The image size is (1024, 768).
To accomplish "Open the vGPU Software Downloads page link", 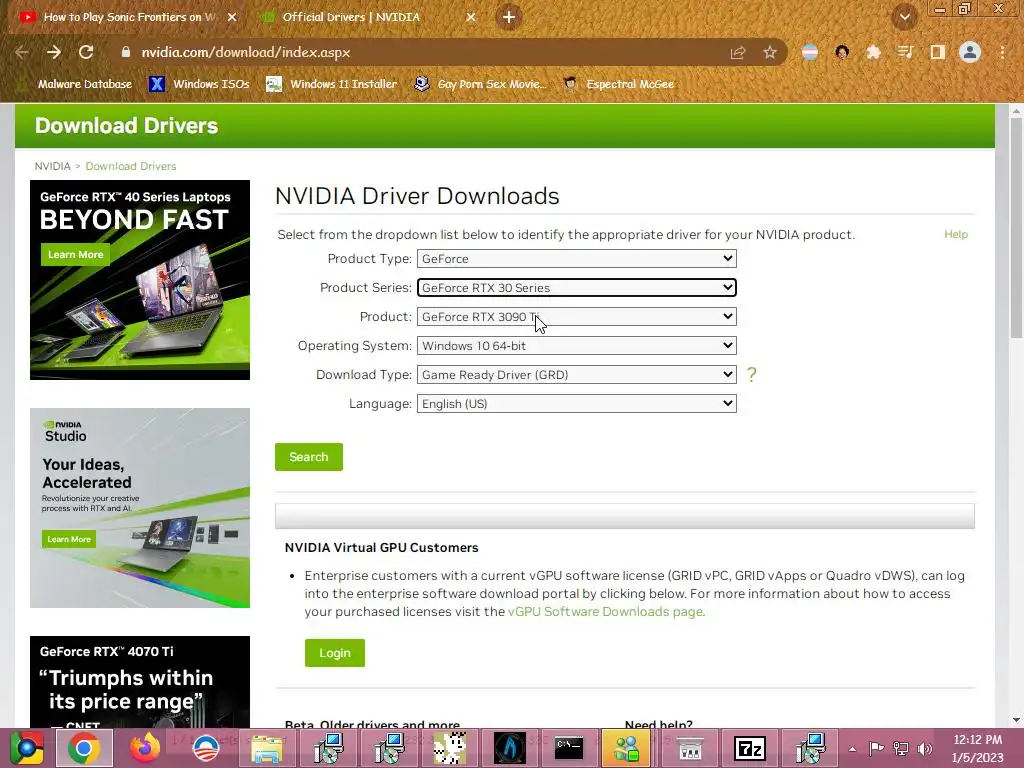I will 605,612.
